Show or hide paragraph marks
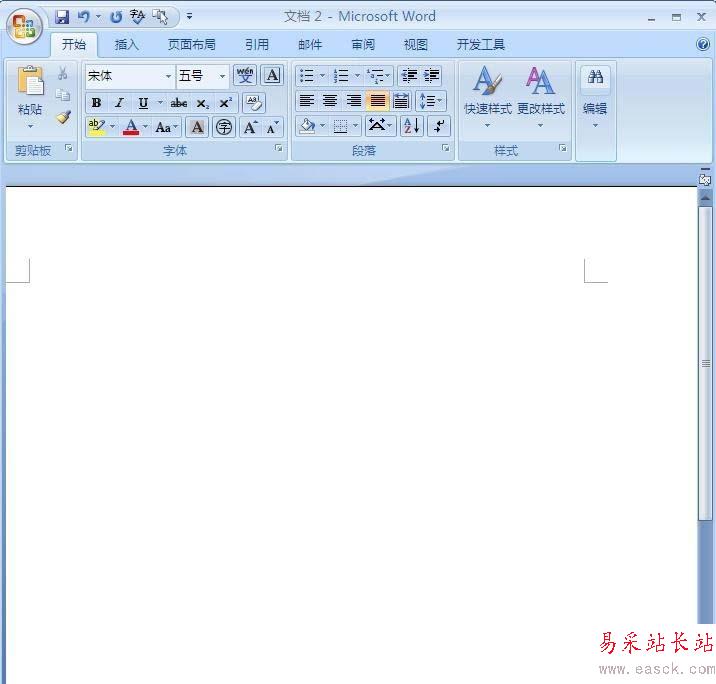The width and height of the screenshot is (716, 684). pos(439,126)
